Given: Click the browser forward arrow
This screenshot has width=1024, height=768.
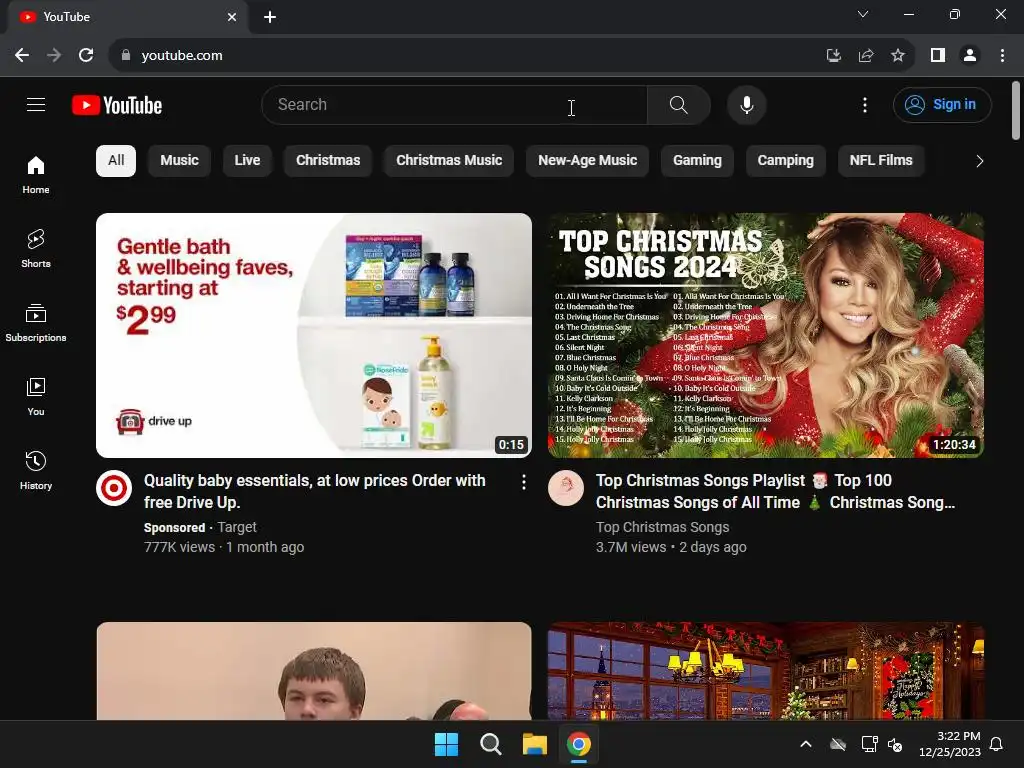Looking at the screenshot, I should pos(54,56).
